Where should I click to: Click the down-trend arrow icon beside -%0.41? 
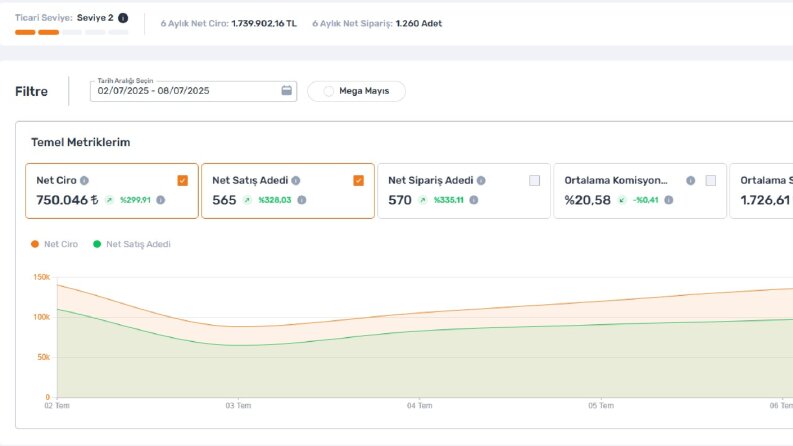(622, 200)
